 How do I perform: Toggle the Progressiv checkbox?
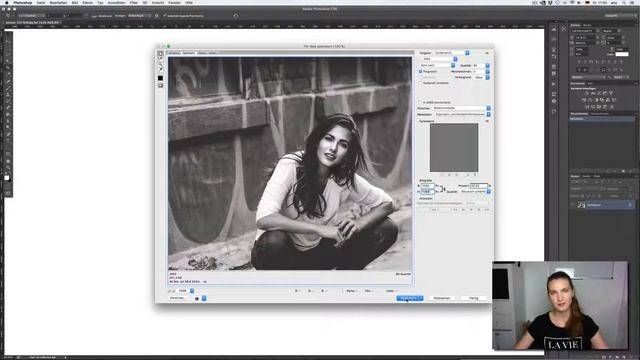pyautogui.click(x=420, y=71)
